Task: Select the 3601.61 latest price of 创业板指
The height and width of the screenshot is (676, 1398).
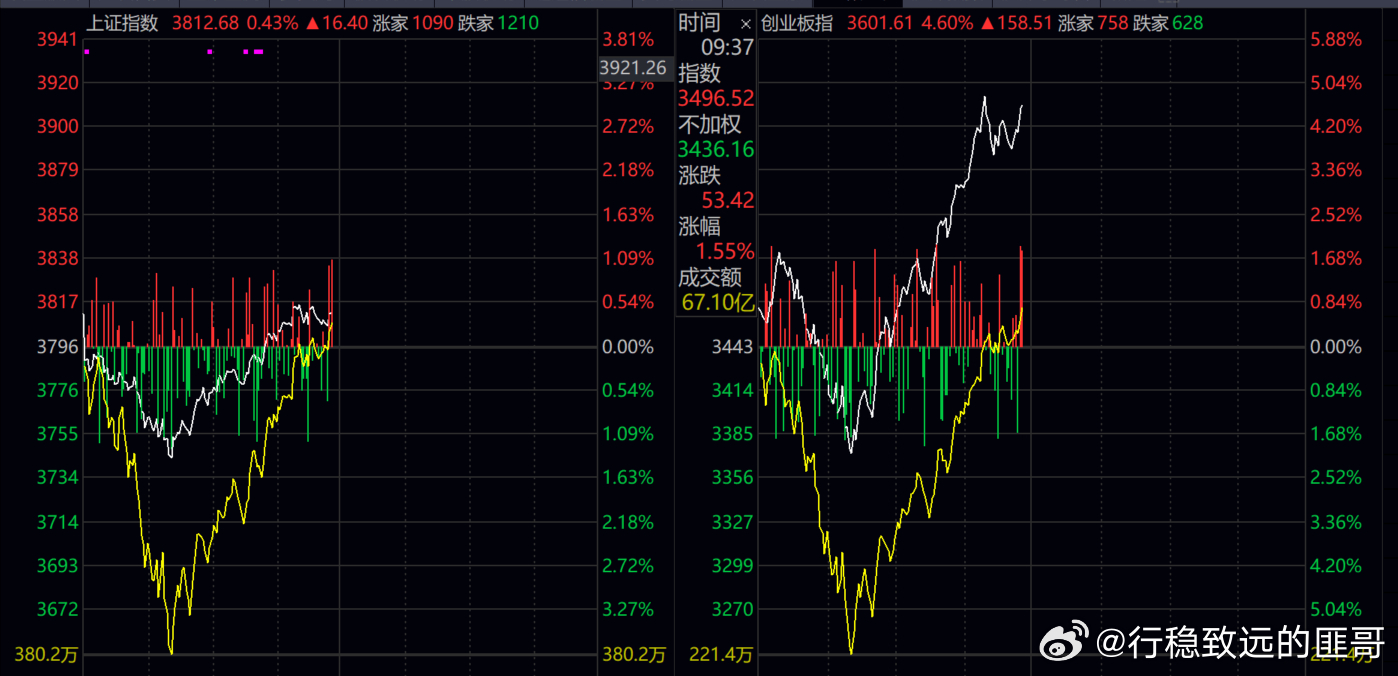Action: click(880, 23)
